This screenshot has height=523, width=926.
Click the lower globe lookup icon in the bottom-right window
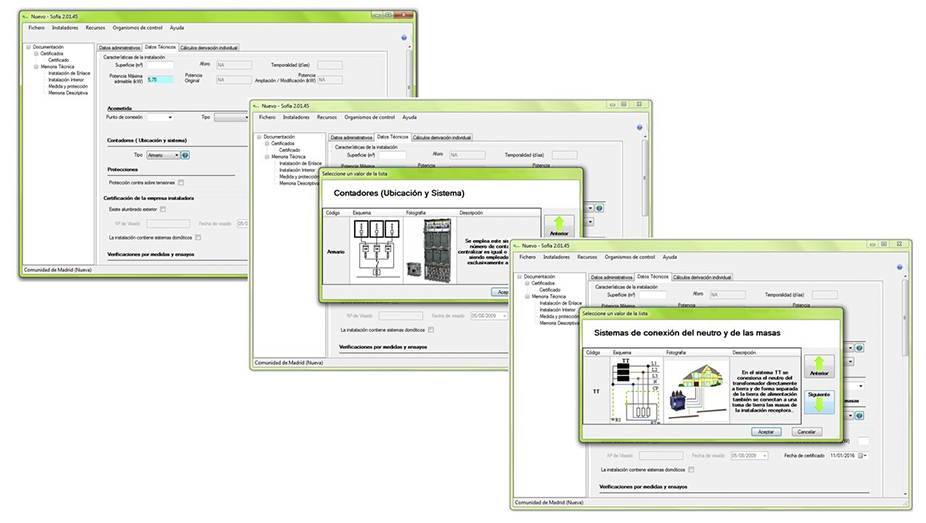[860, 416]
